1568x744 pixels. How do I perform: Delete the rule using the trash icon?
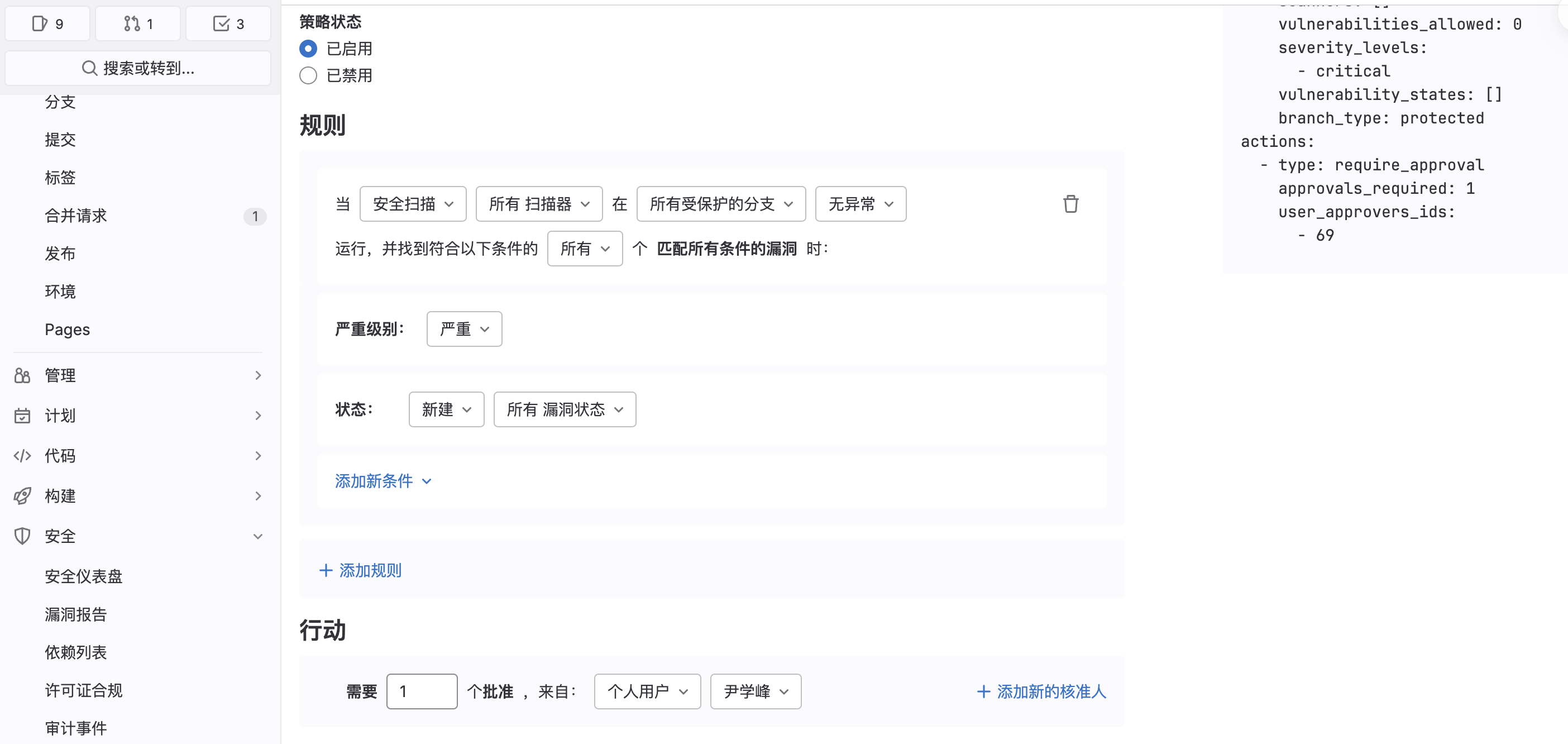pyautogui.click(x=1070, y=204)
